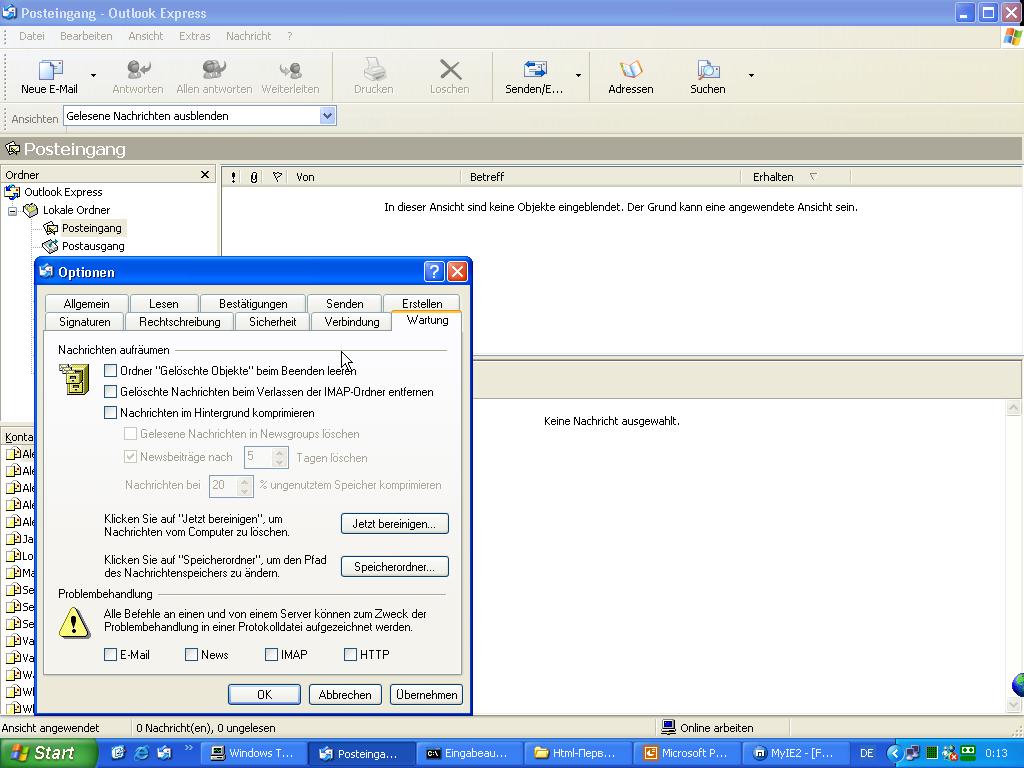
Task: Switch to the Signaturen tab
Action: pyautogui.click(x=85, y=322)
